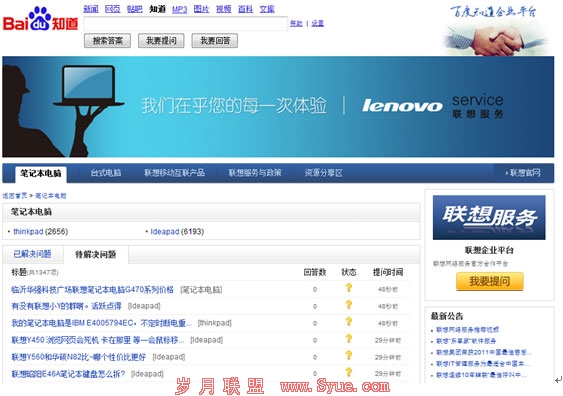Screen dimensions: 563x396
Task: Switch to the 联想移动互联产品 tab
Action: click(175, 173)
